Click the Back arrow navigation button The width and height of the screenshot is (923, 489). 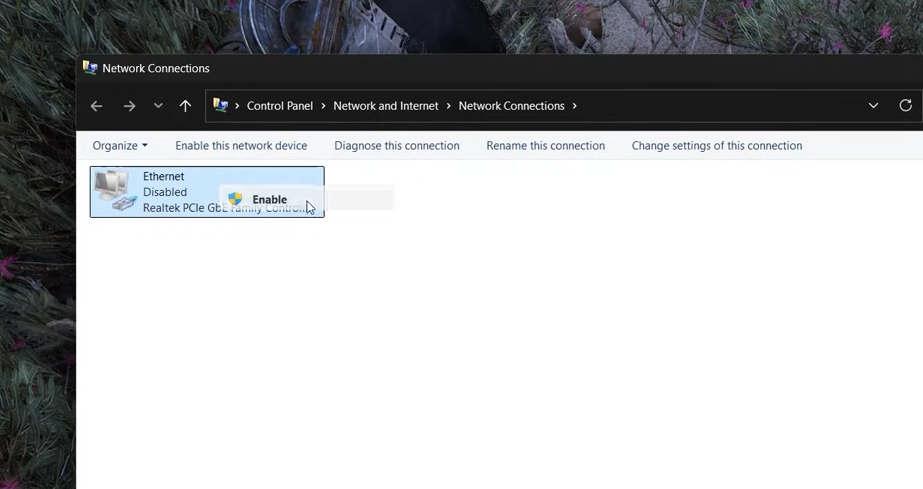96,106
